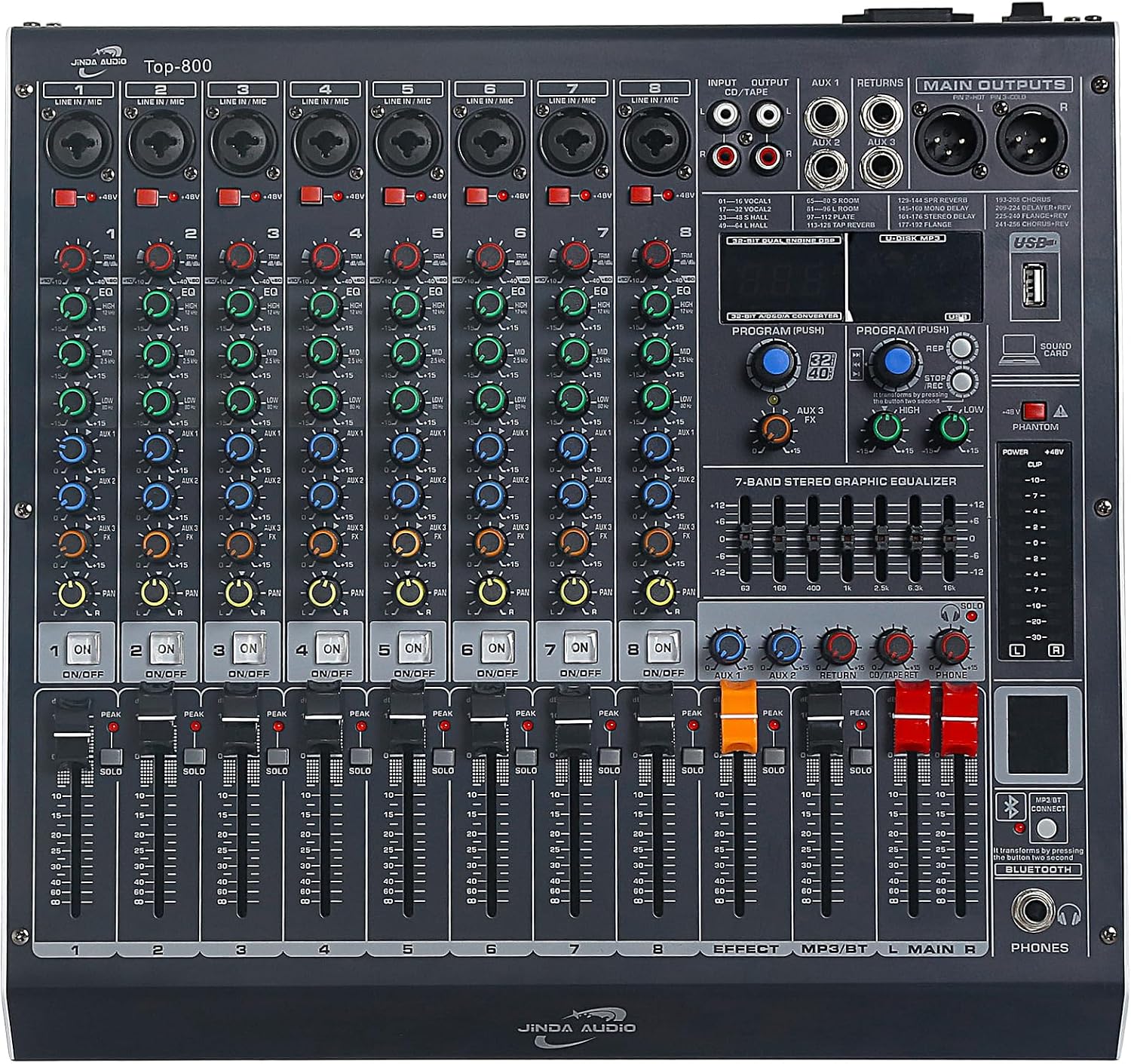This screenshot has width=1131, height=1064.
Task: Click the track skip icons left of MP3 knob
Action: click(857, 363)
